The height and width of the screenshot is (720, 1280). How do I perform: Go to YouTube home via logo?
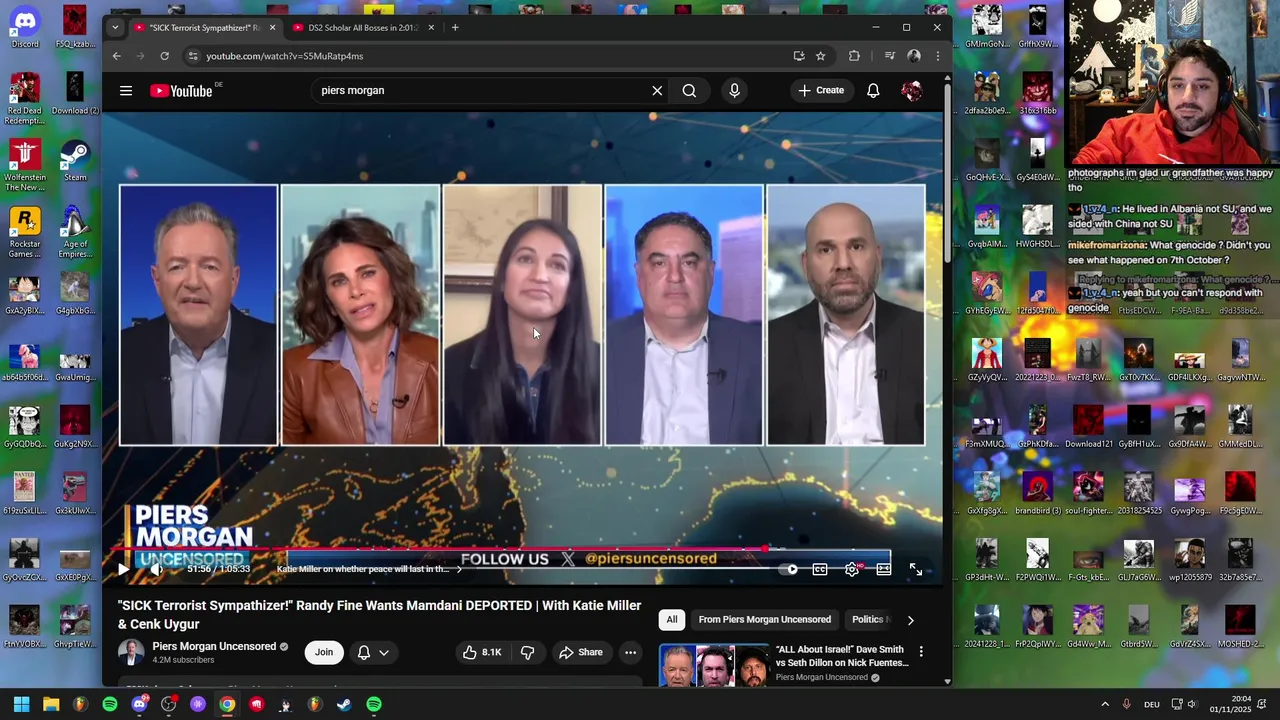coord(181,91)
